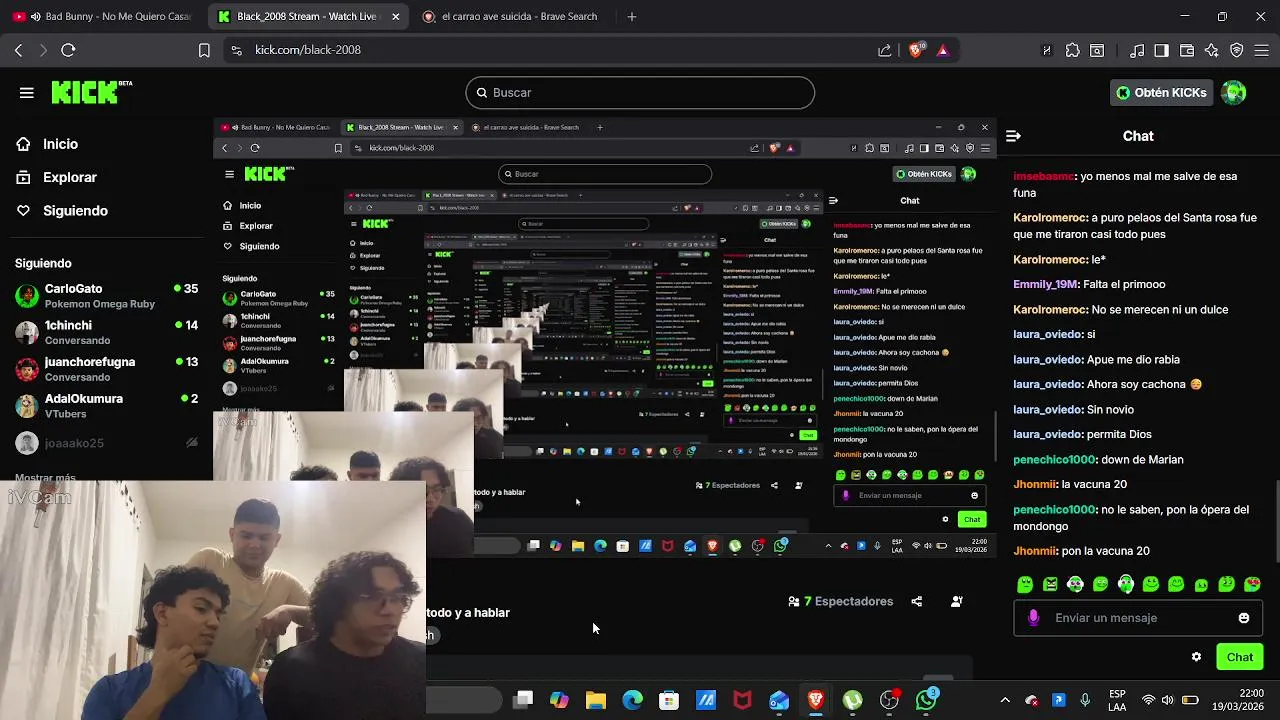1280x720 pixels.
Task: Share the stream via share icon
Action: click(x=917, y=601)
